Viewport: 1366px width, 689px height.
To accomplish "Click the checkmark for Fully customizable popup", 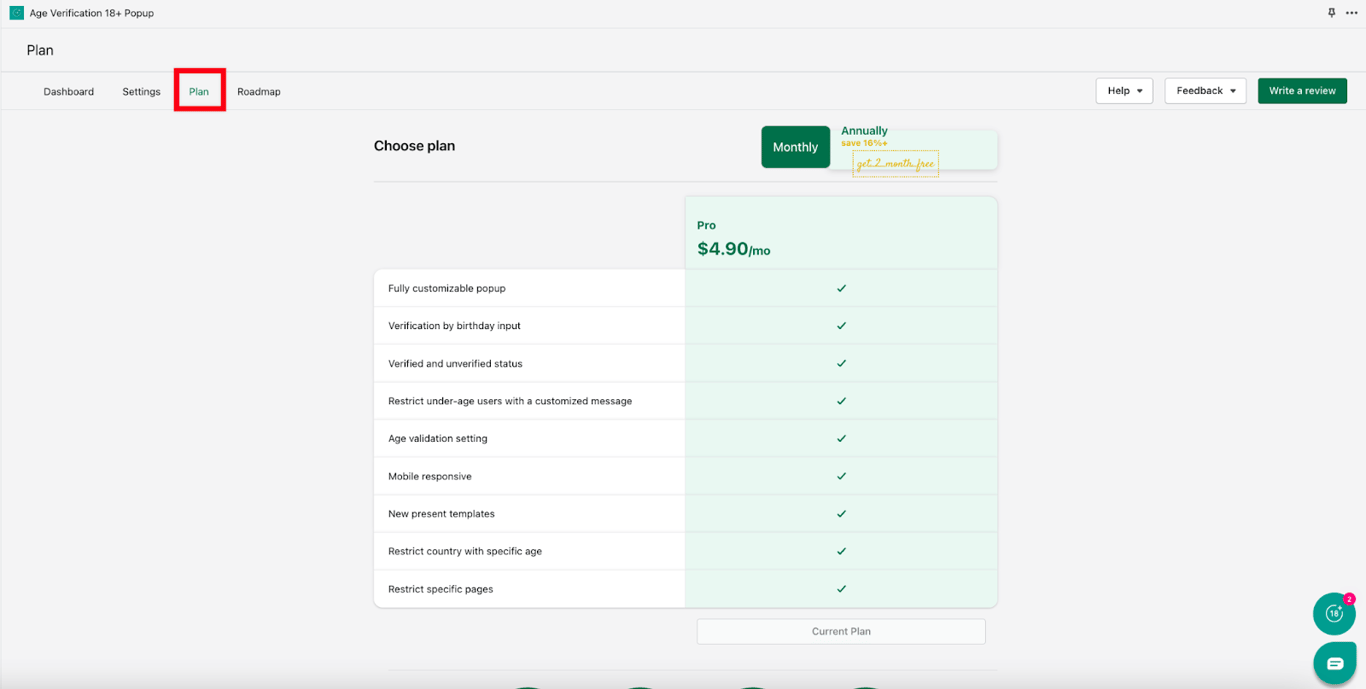I will click(841, 288).
